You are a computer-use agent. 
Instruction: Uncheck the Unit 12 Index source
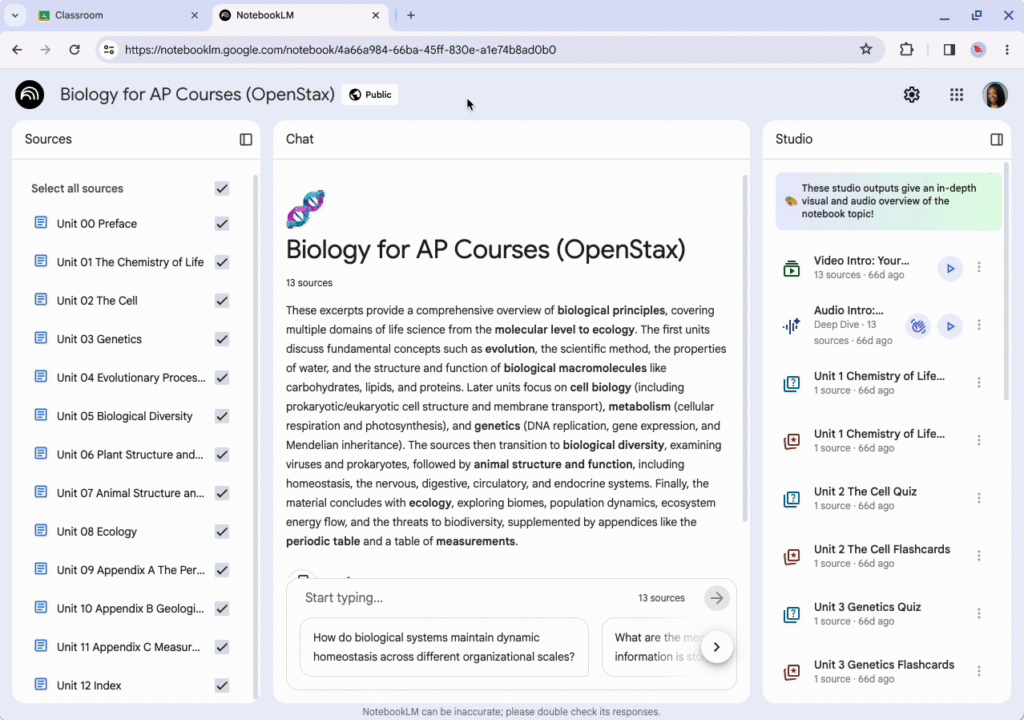pos(222,685)
